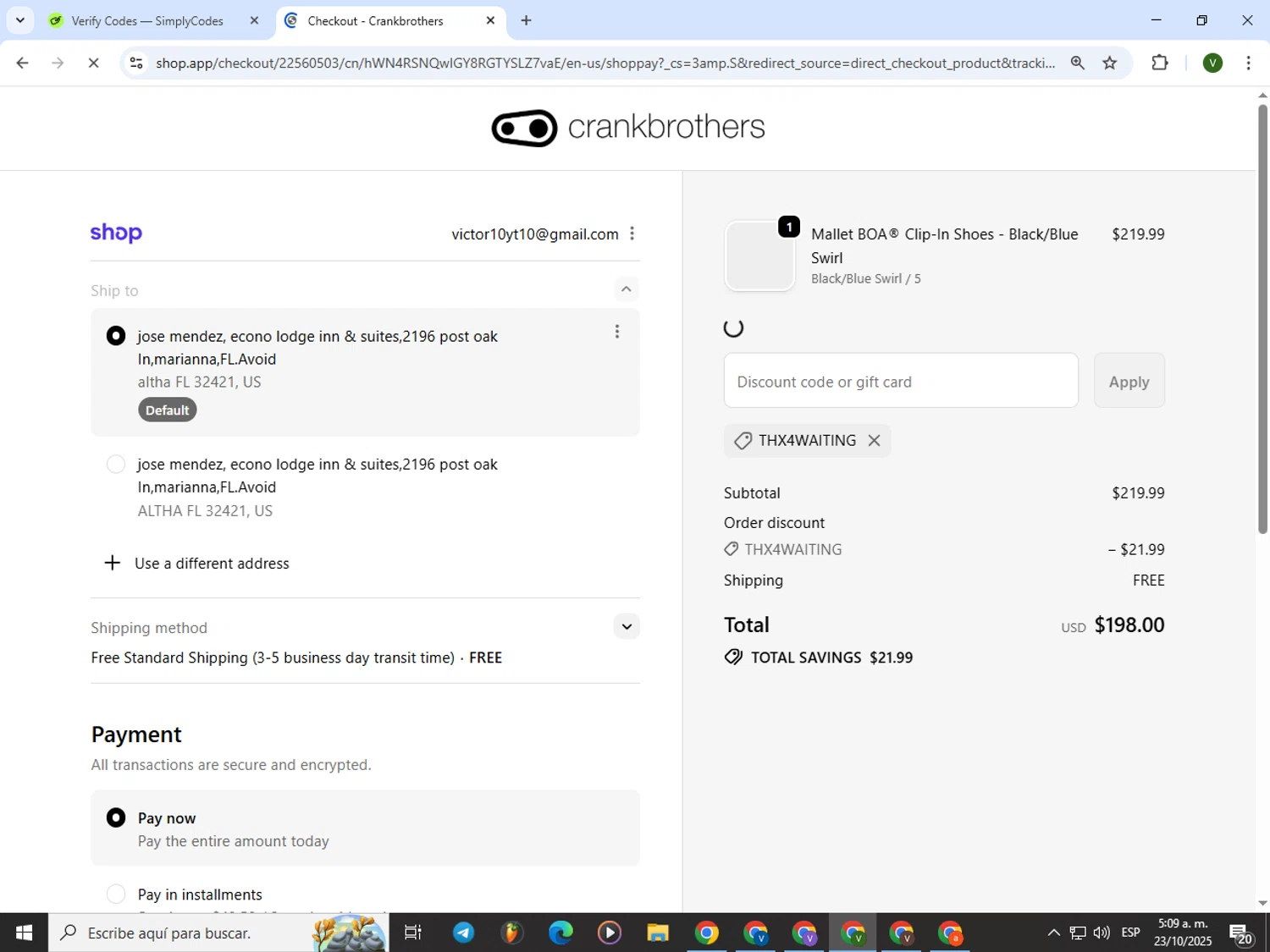This screenshot has width=1270, height=952.
Task: Close the Verify Codes SimplyCodes tab
Action: [253, 20]
